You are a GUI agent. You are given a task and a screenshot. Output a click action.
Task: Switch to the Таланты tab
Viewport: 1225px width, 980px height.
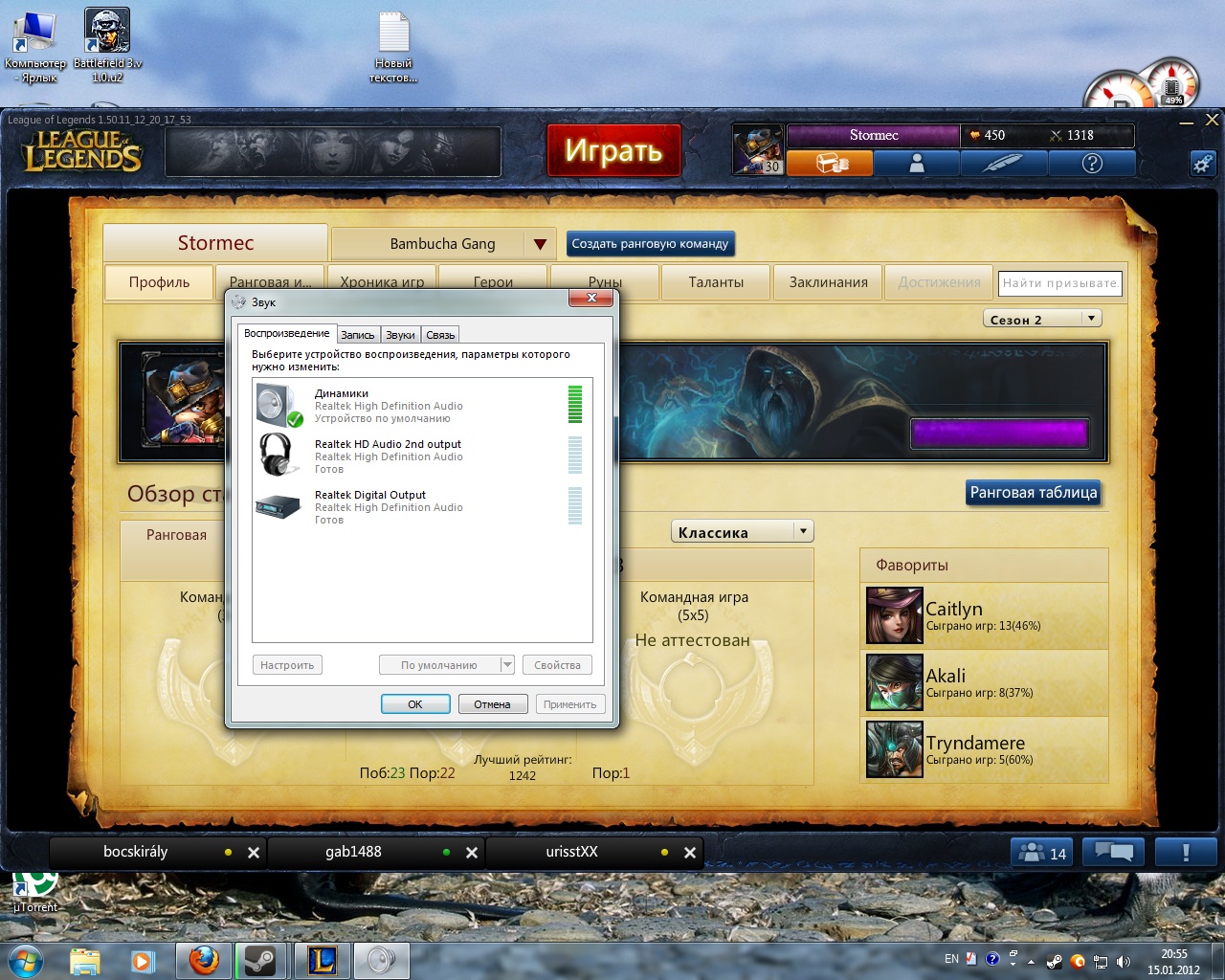tap(716, 282)
